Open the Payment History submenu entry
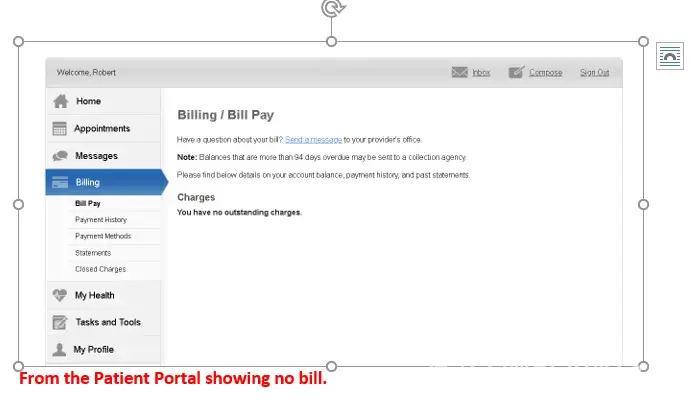The image size is (691, 420). (x=101, y=219)
